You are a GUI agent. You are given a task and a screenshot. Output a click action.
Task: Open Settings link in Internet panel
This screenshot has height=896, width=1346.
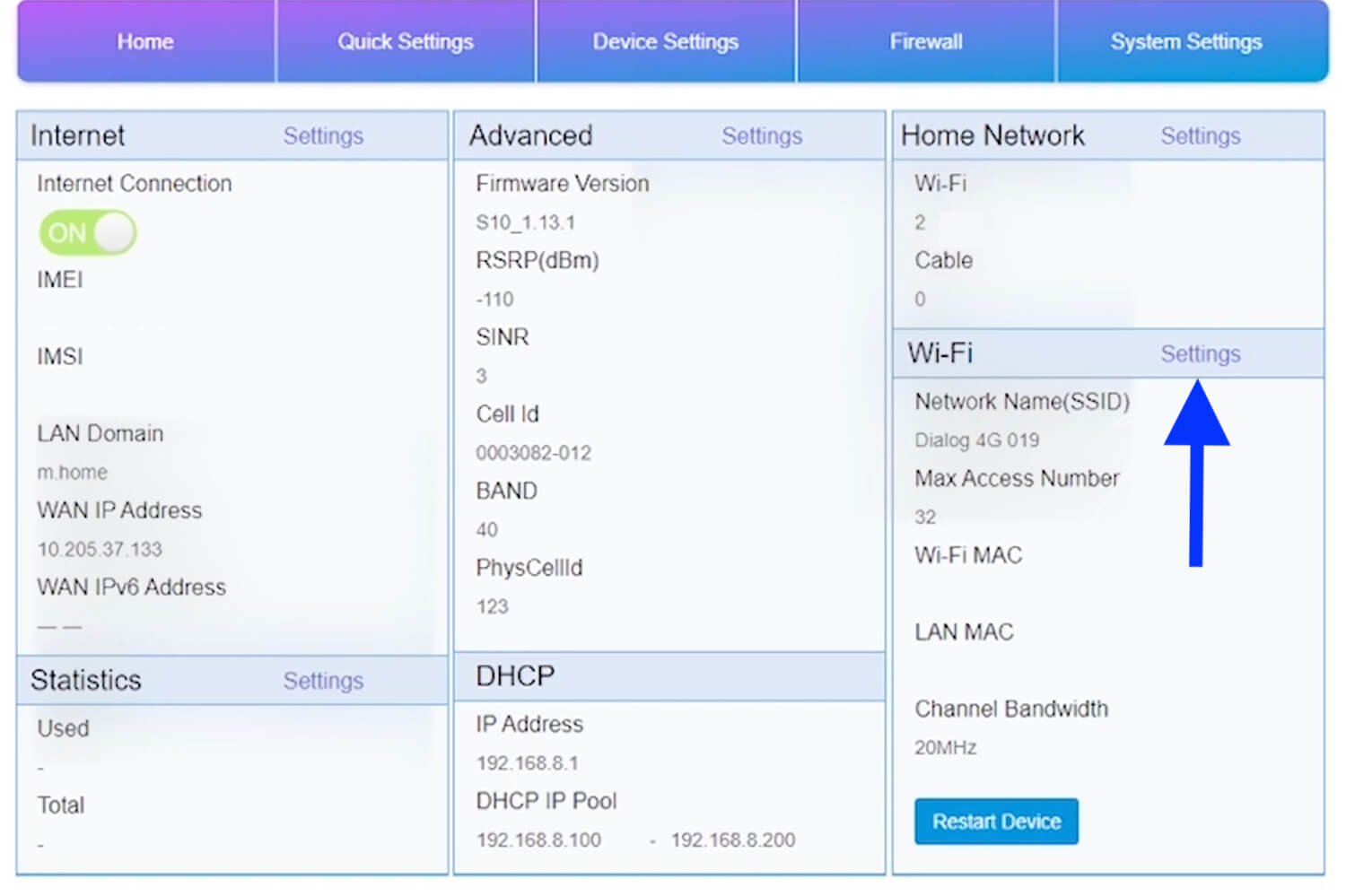coord(323,136)
